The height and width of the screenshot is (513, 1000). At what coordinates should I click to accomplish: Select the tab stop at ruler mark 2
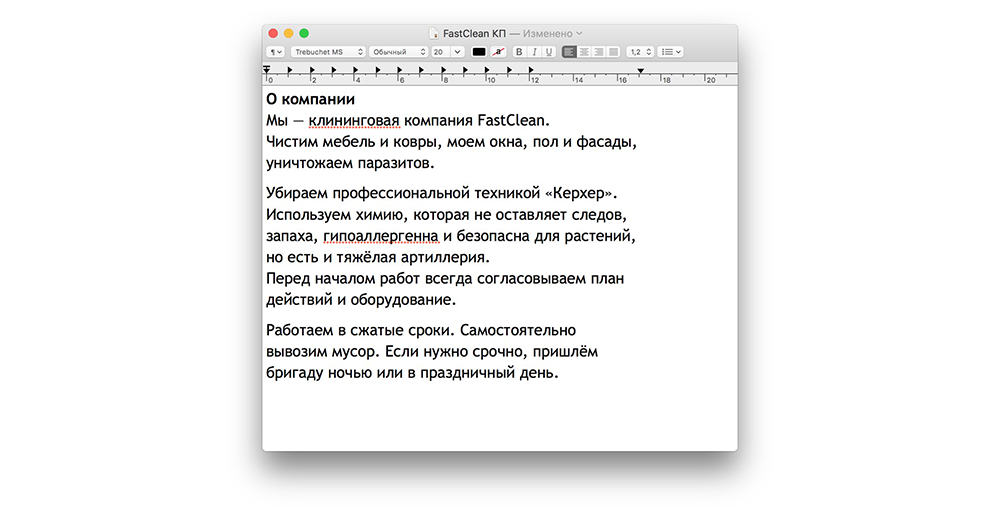point(312,70)
